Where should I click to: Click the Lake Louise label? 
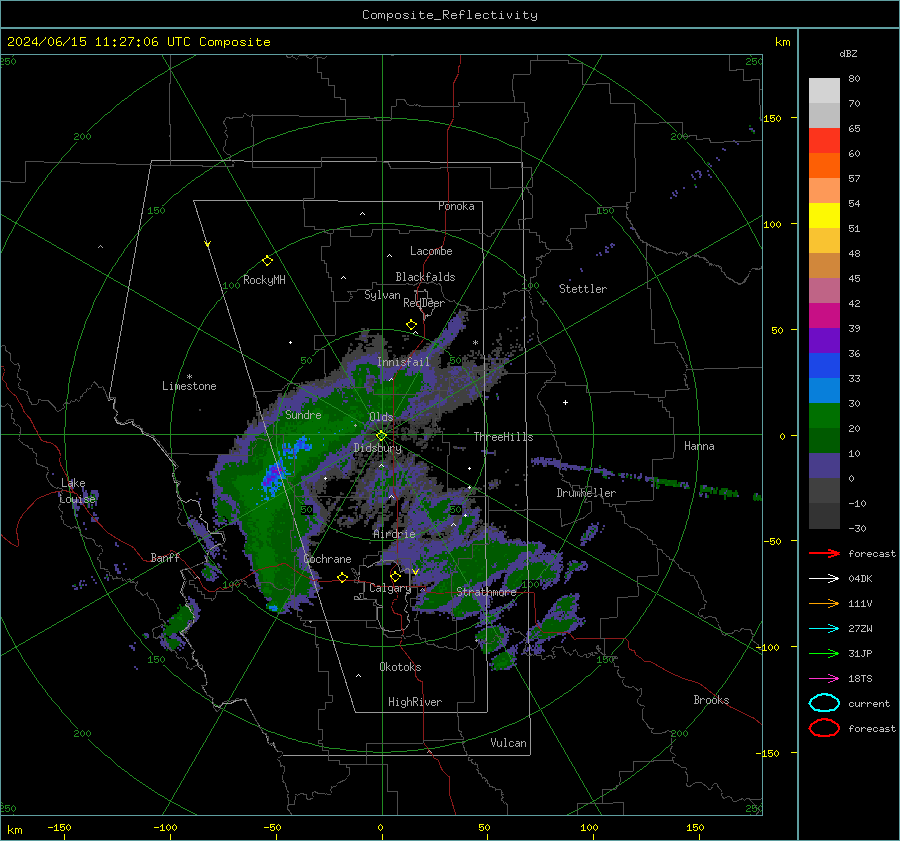pos(77,491)
